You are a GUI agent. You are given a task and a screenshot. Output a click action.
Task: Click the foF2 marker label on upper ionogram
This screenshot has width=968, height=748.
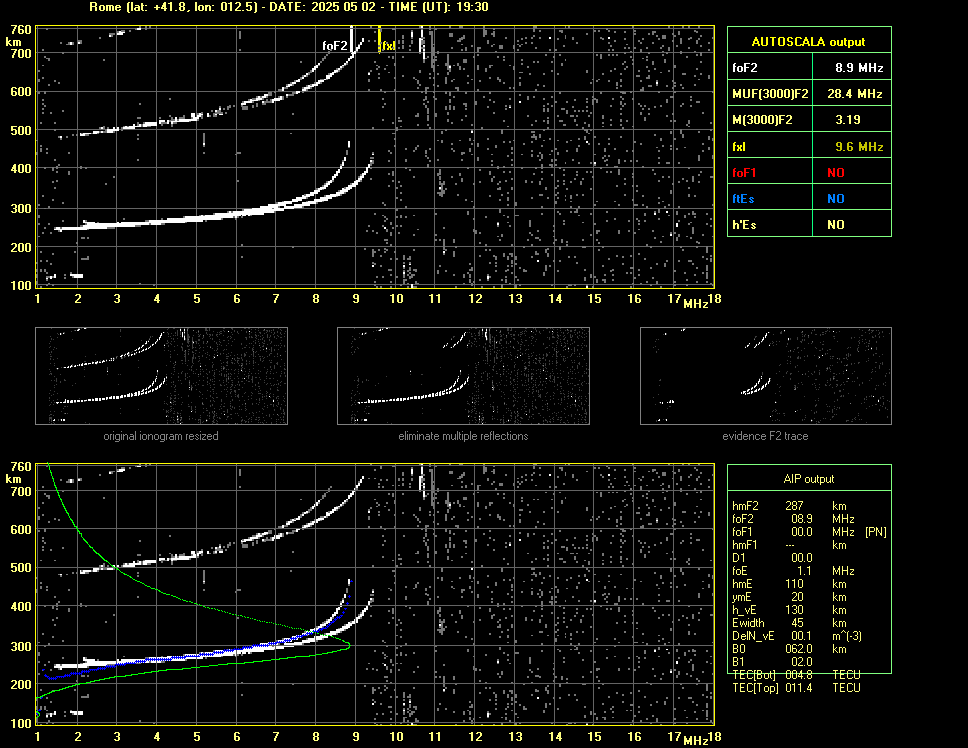point(335,46)
